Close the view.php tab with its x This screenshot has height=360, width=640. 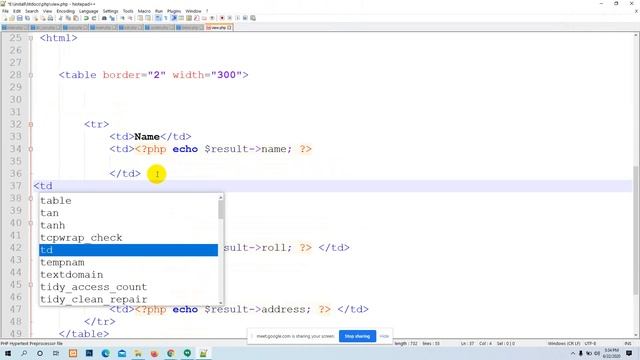[229, 27]
